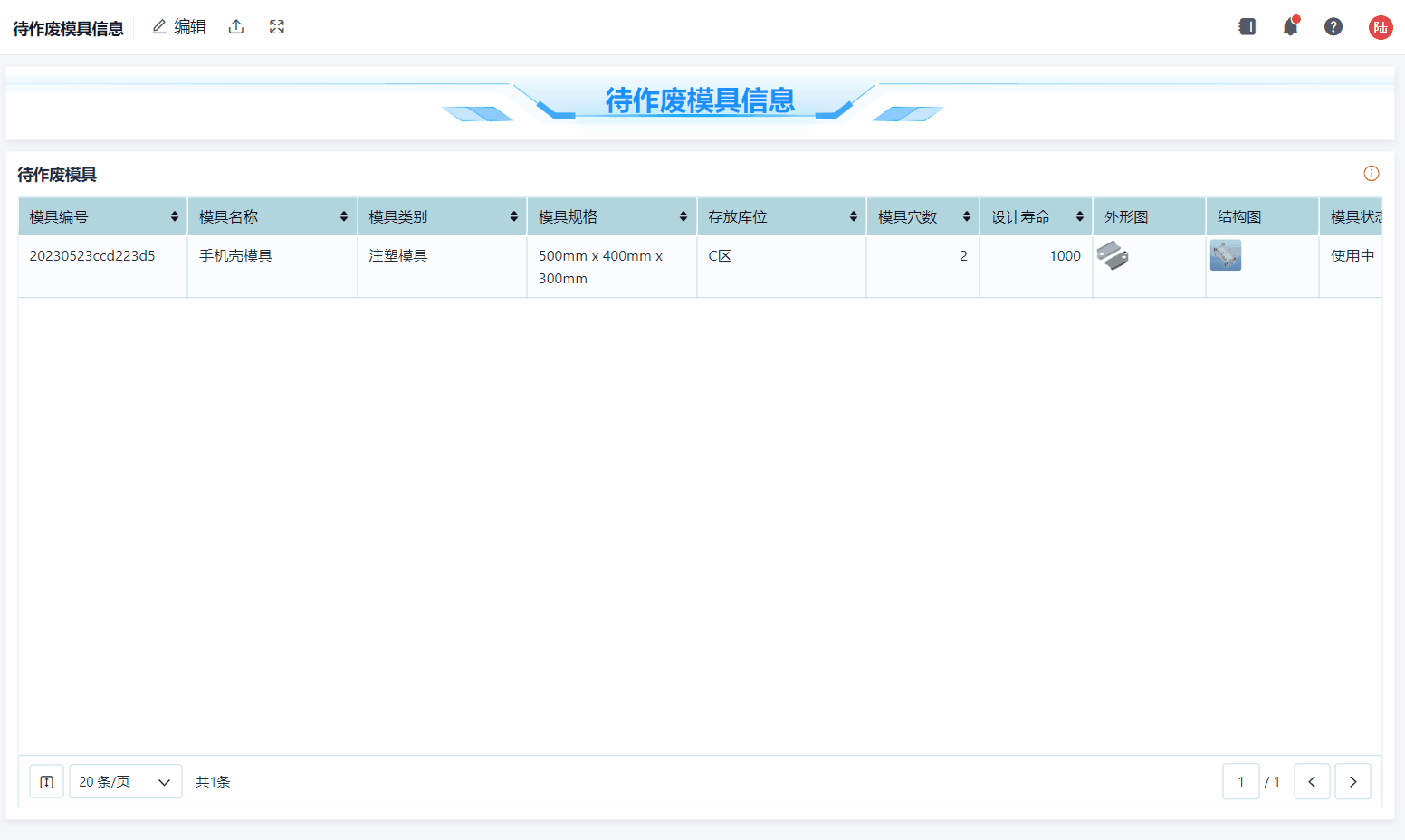Click the page number input field

(1240, 782)
